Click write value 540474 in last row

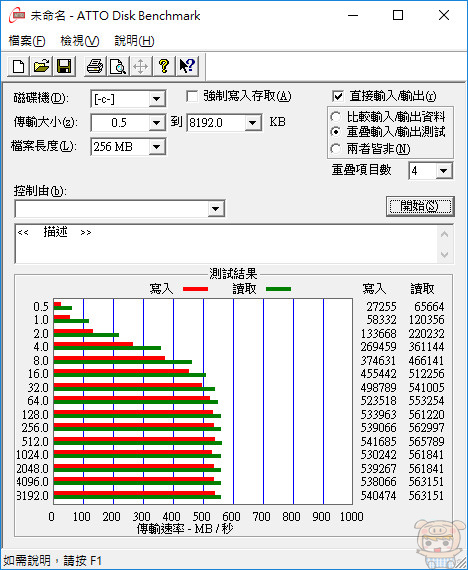[x=378, y=495]
